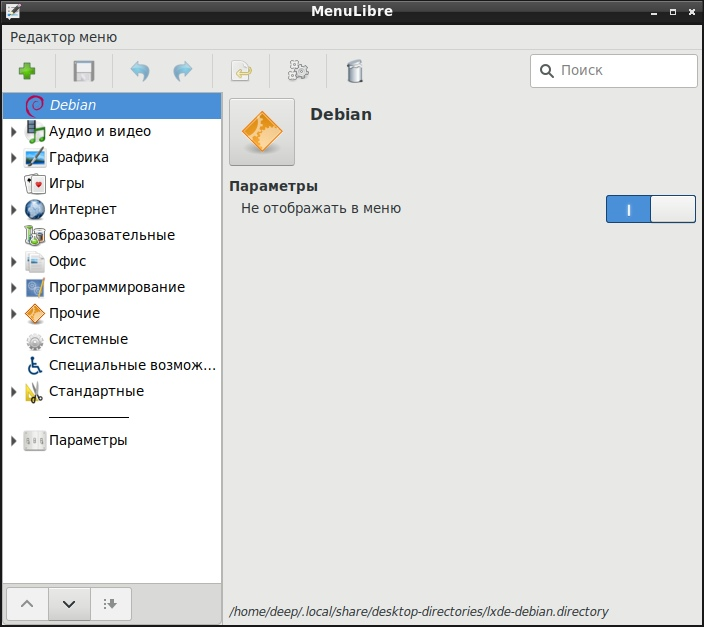Expand the Прочие category arrow

13,314
